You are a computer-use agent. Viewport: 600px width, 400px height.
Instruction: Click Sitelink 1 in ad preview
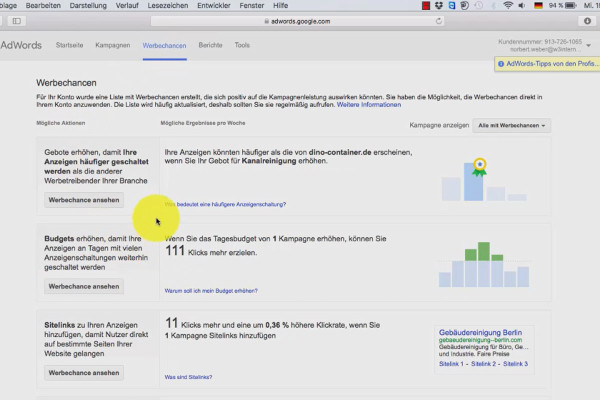(451, 364)
